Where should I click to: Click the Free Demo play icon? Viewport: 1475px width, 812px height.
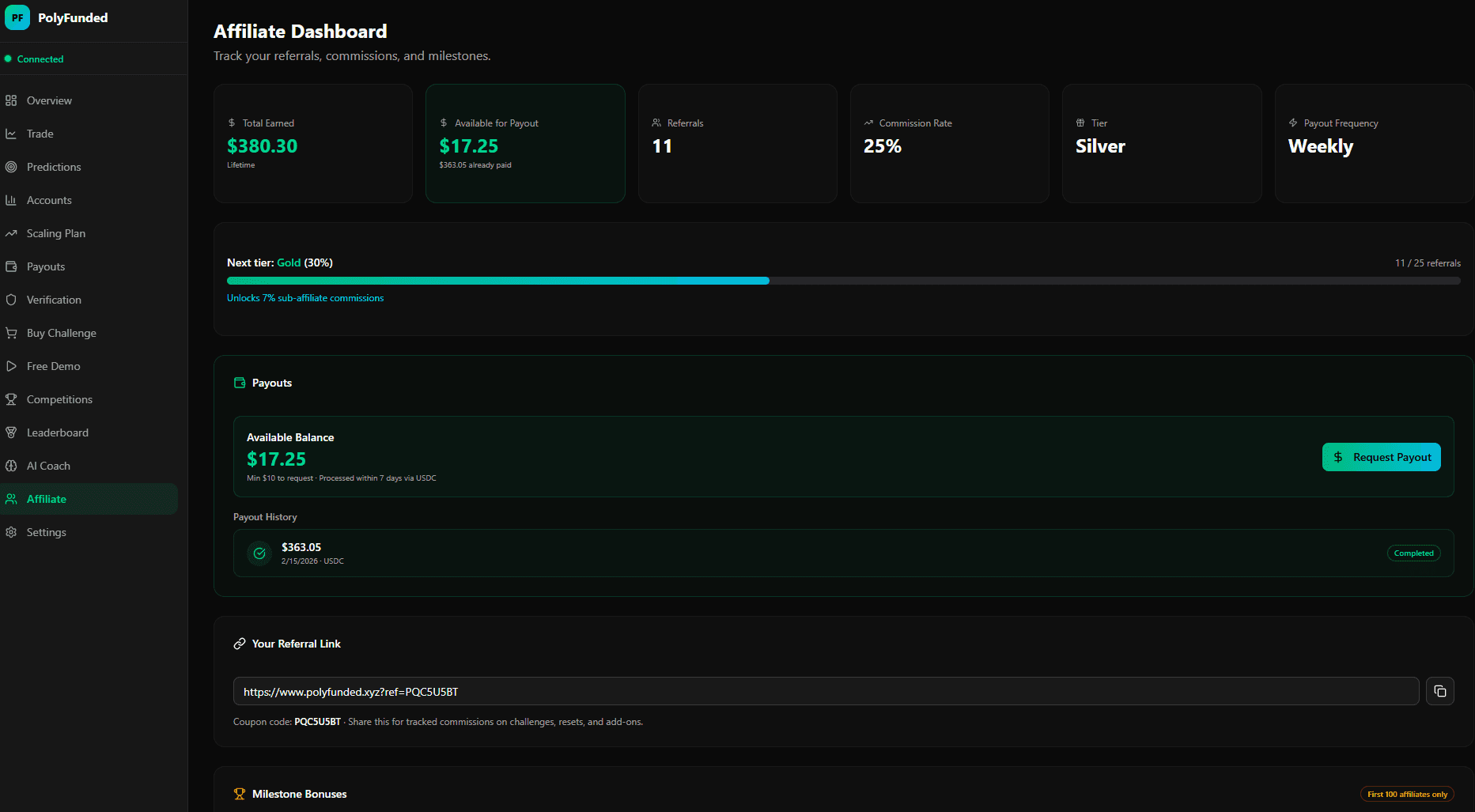click(12, 366)
